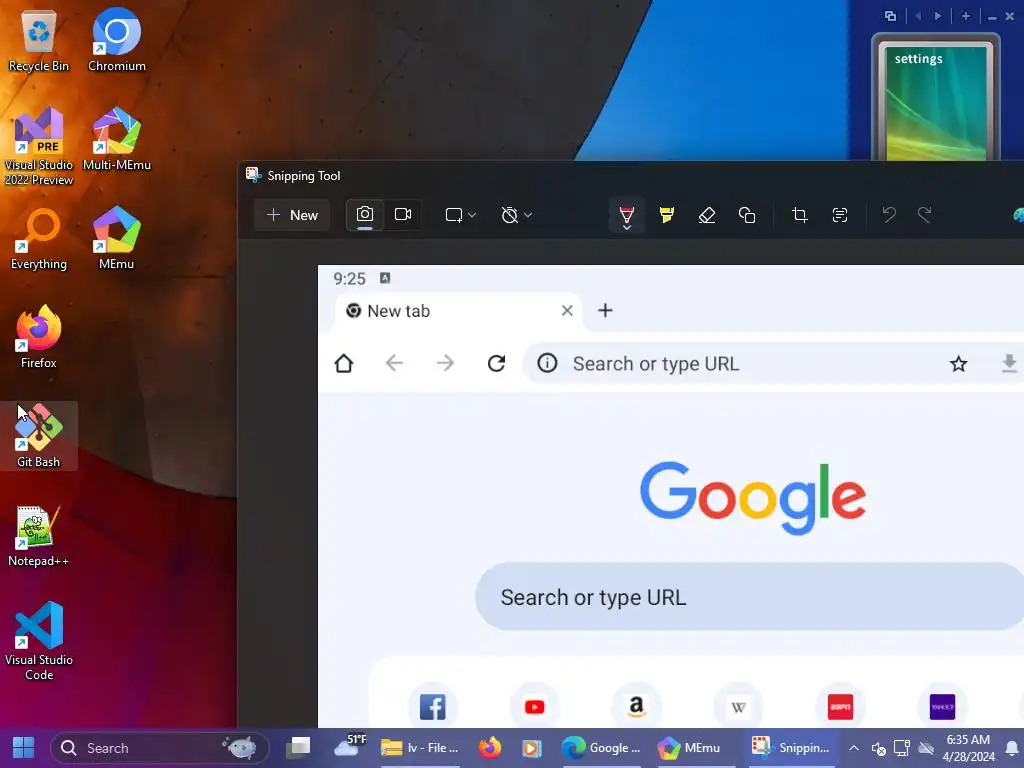Viewport: 1024px width, 768px height.
Task: Click Yahoo shortcut tile in the snip
Action: click(x=942, y=707)
